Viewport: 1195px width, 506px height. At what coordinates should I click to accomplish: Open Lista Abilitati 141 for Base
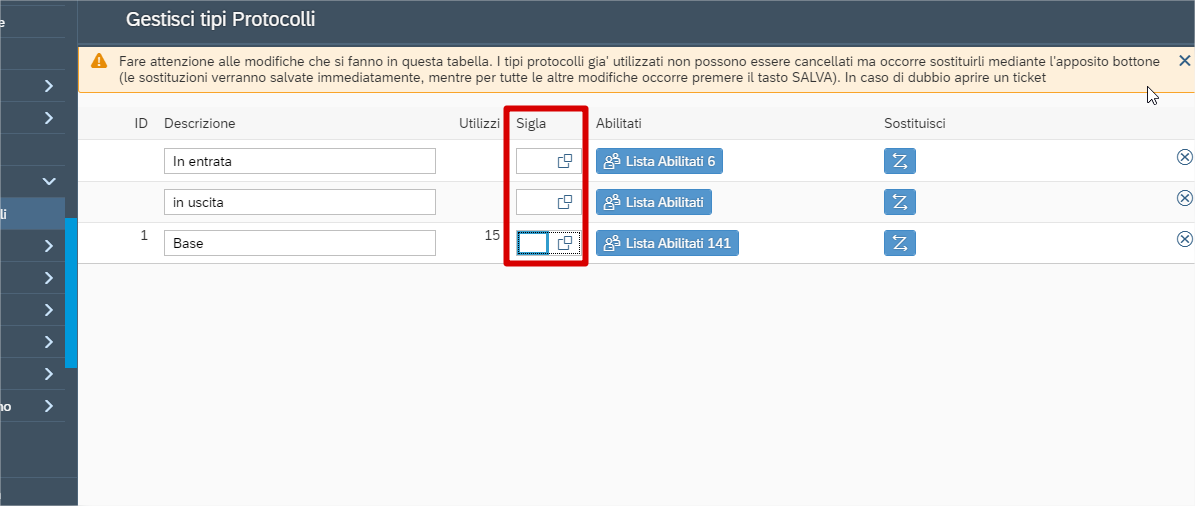(667, 243)
